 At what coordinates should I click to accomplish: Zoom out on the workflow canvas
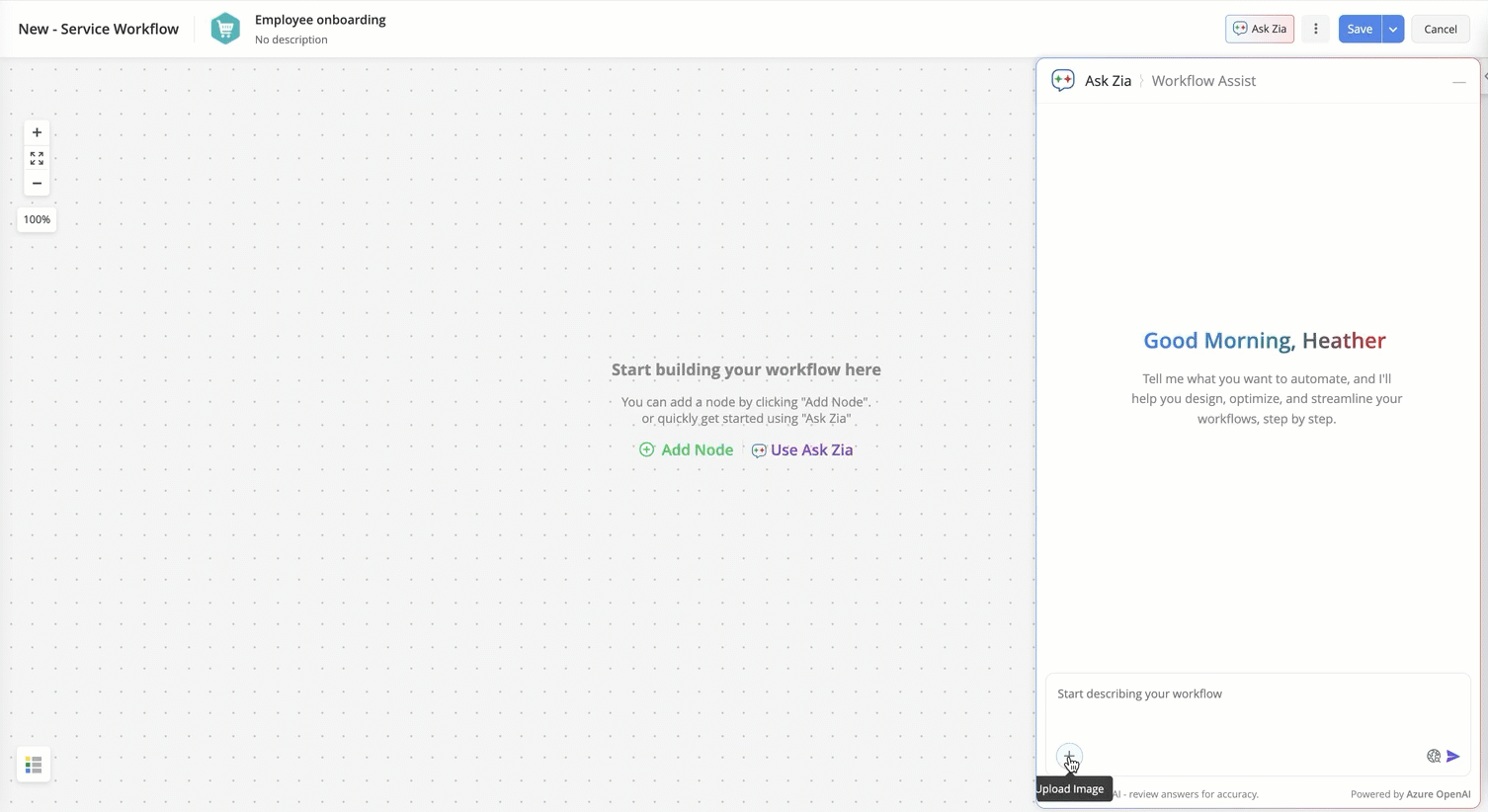(x=37, y=183)
